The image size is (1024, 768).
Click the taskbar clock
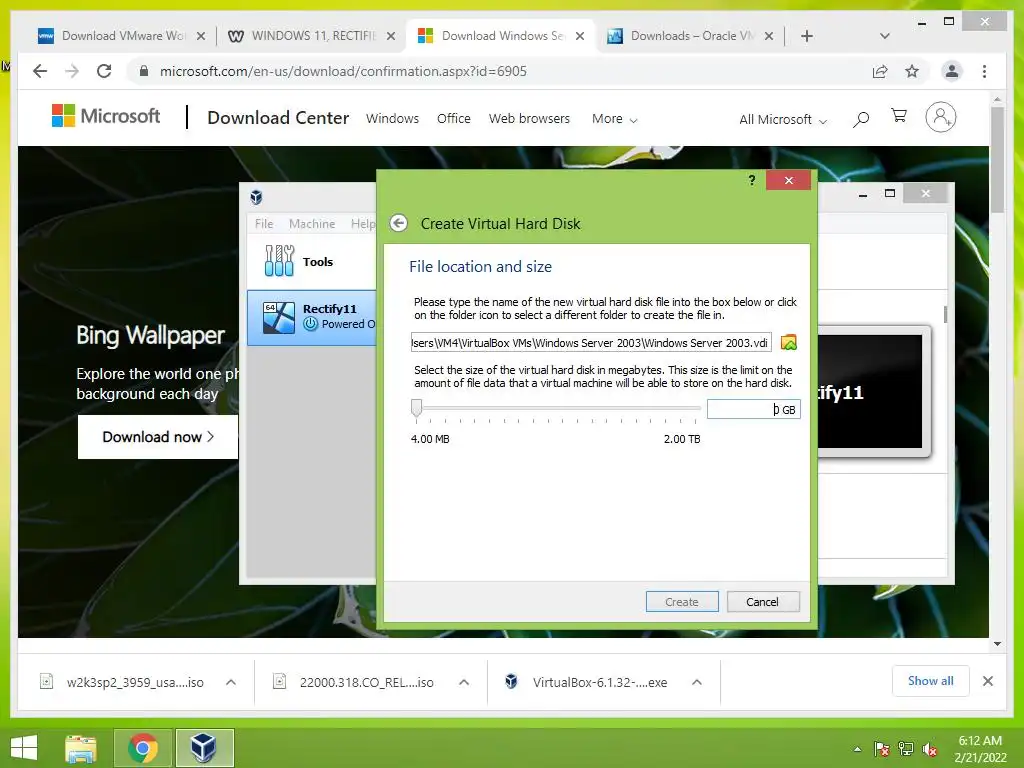tap(980, 749)
